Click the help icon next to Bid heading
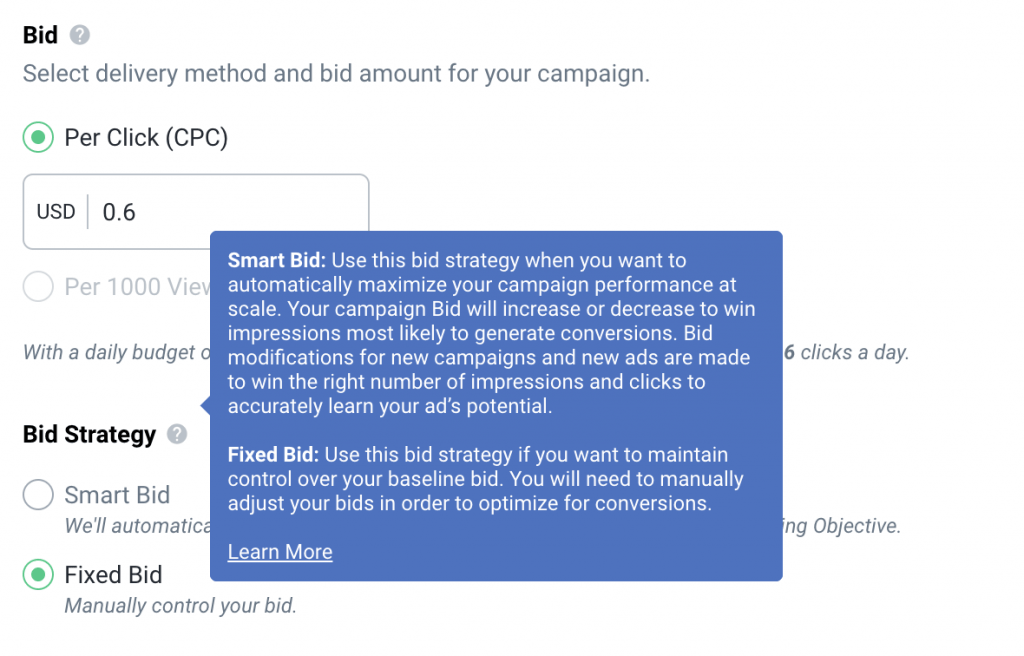The width and height of the screenshot is (1024, 656). tap(80, 36)
